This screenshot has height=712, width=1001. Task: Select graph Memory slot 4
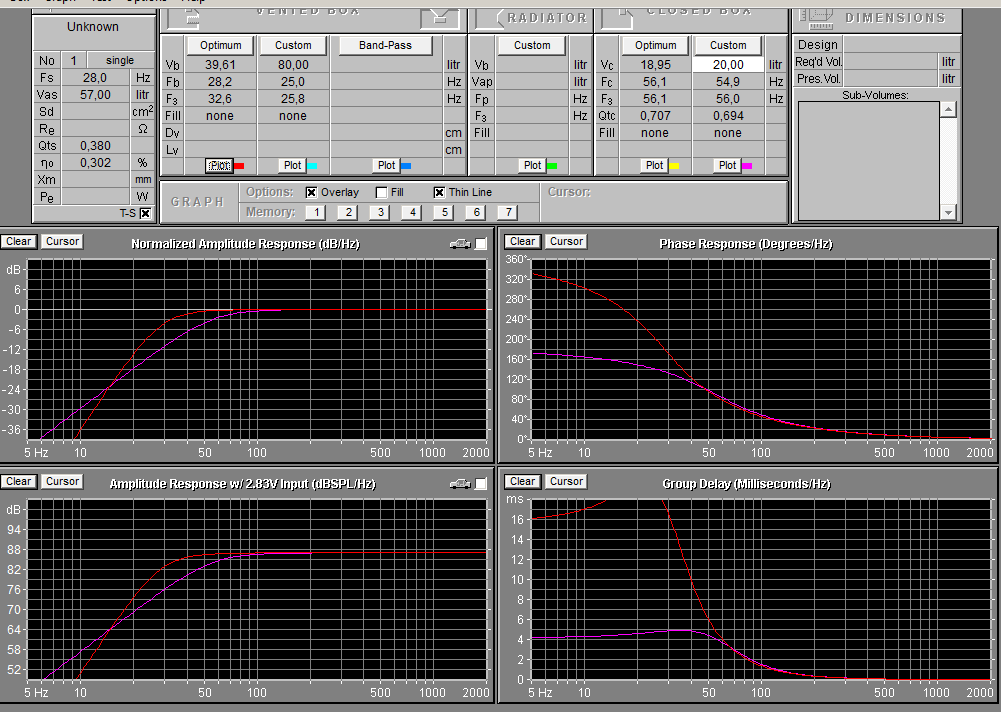[x=412, y=212]
